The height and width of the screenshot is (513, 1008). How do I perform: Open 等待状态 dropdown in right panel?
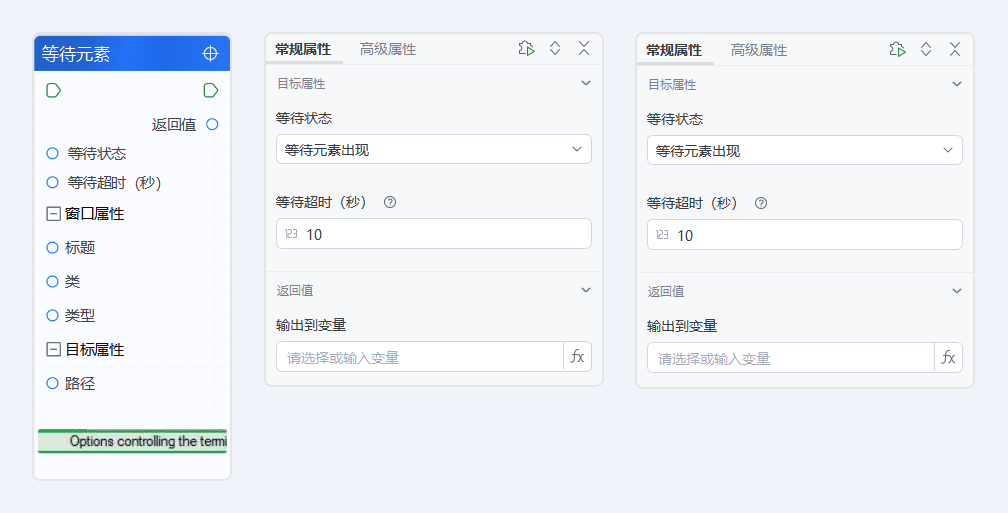(x=805, y=150)
